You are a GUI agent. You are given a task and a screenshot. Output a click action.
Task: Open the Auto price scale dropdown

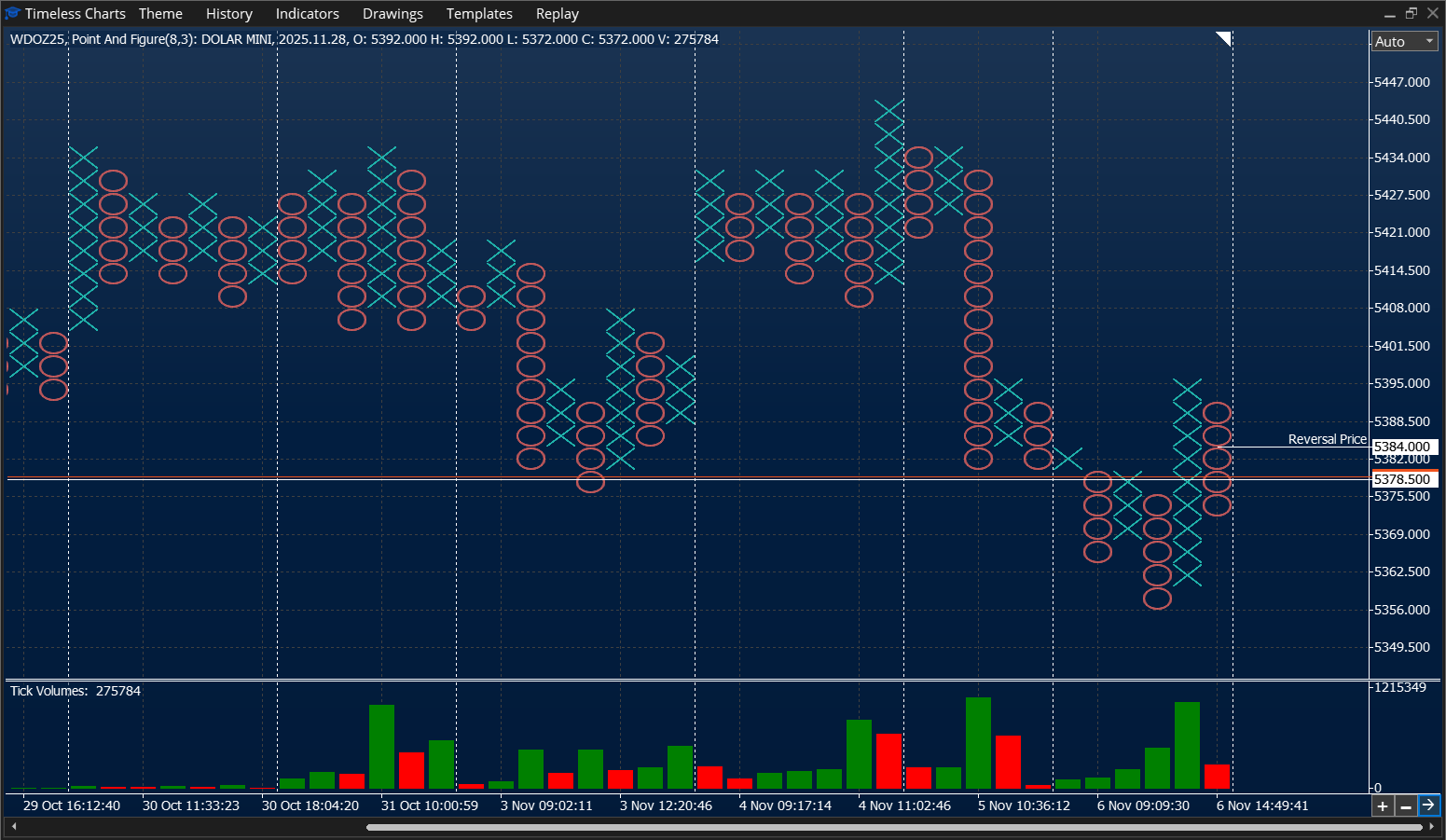[x=1403, y=41]
